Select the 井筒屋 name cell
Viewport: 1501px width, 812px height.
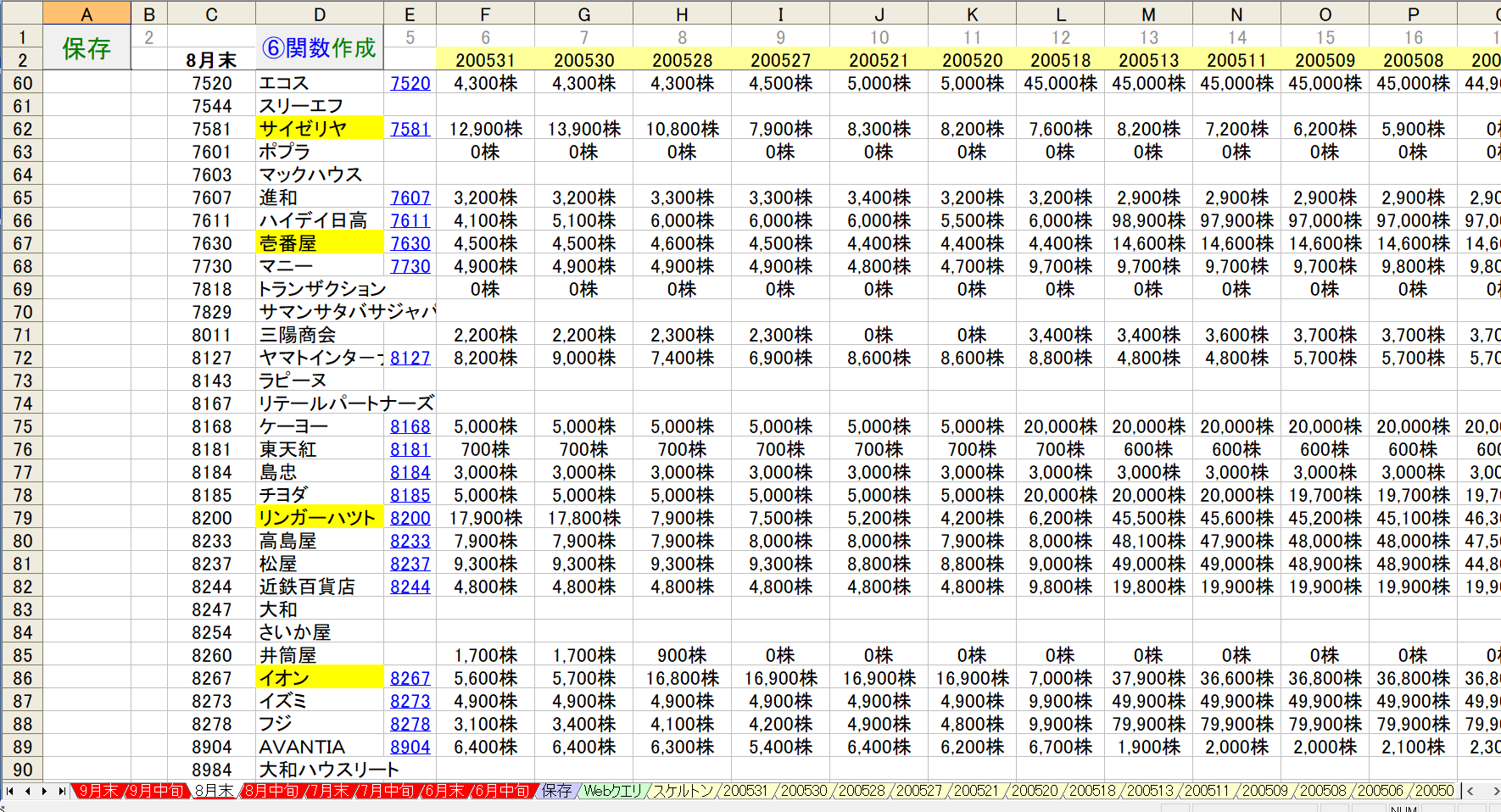pos(320,655)
